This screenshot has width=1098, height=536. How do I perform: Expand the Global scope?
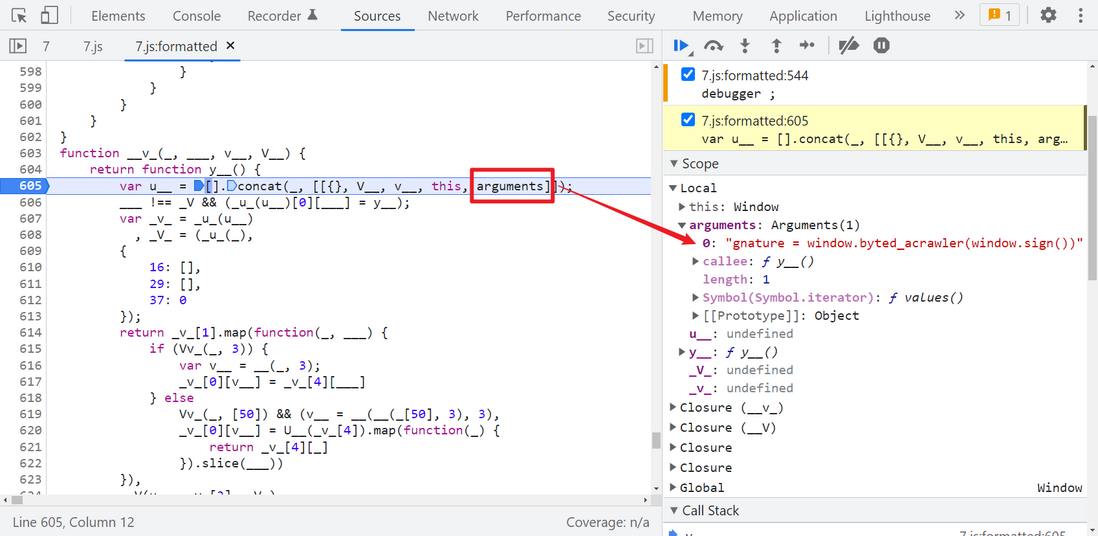click(x=673, y=488)
